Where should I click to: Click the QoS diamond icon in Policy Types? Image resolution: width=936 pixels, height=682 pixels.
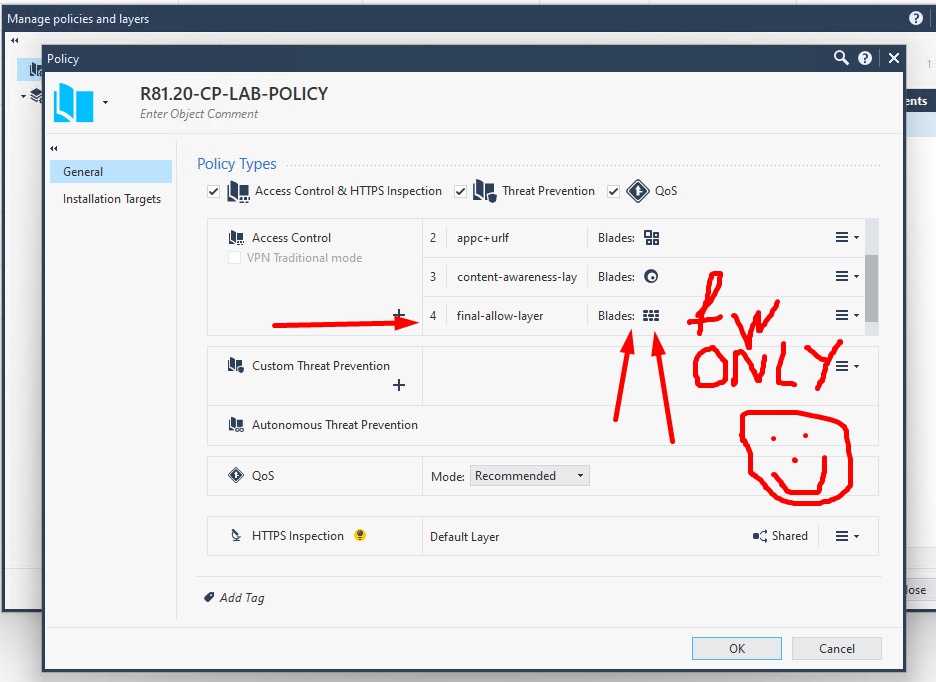tap(638, 191)
